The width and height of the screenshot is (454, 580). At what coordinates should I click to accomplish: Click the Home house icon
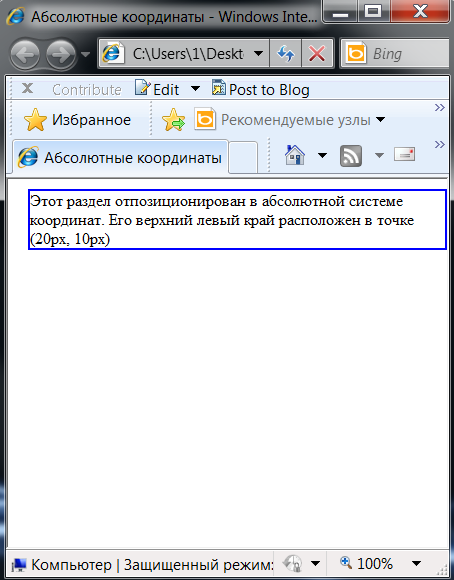(295, 155)
